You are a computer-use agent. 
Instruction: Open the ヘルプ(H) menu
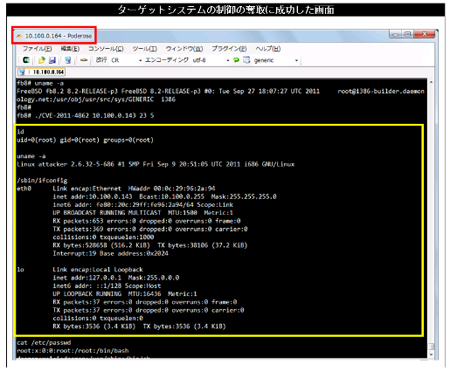tap(268, 49)
